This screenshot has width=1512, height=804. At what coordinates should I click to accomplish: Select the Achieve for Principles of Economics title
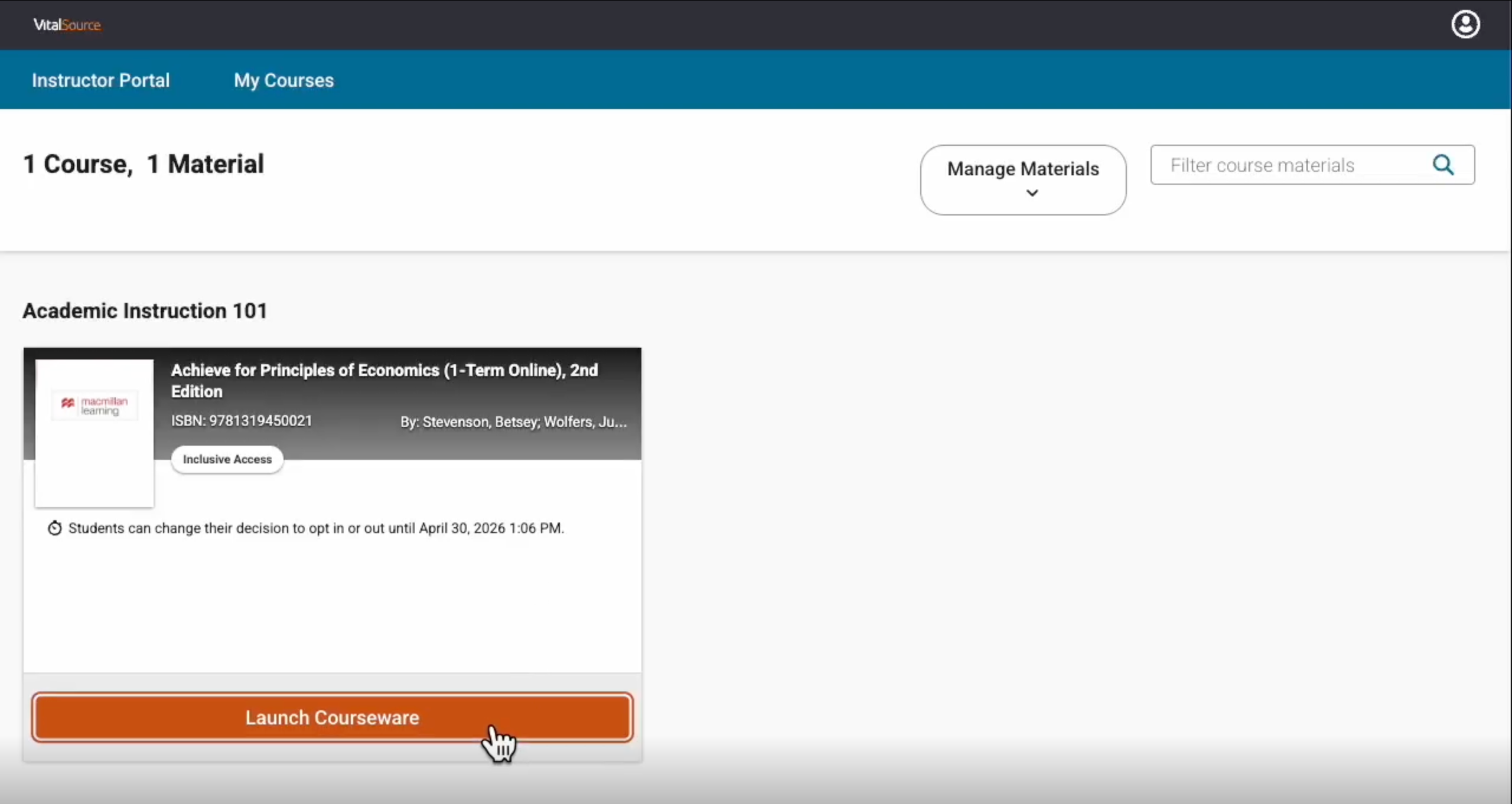(x=384, y=381)
